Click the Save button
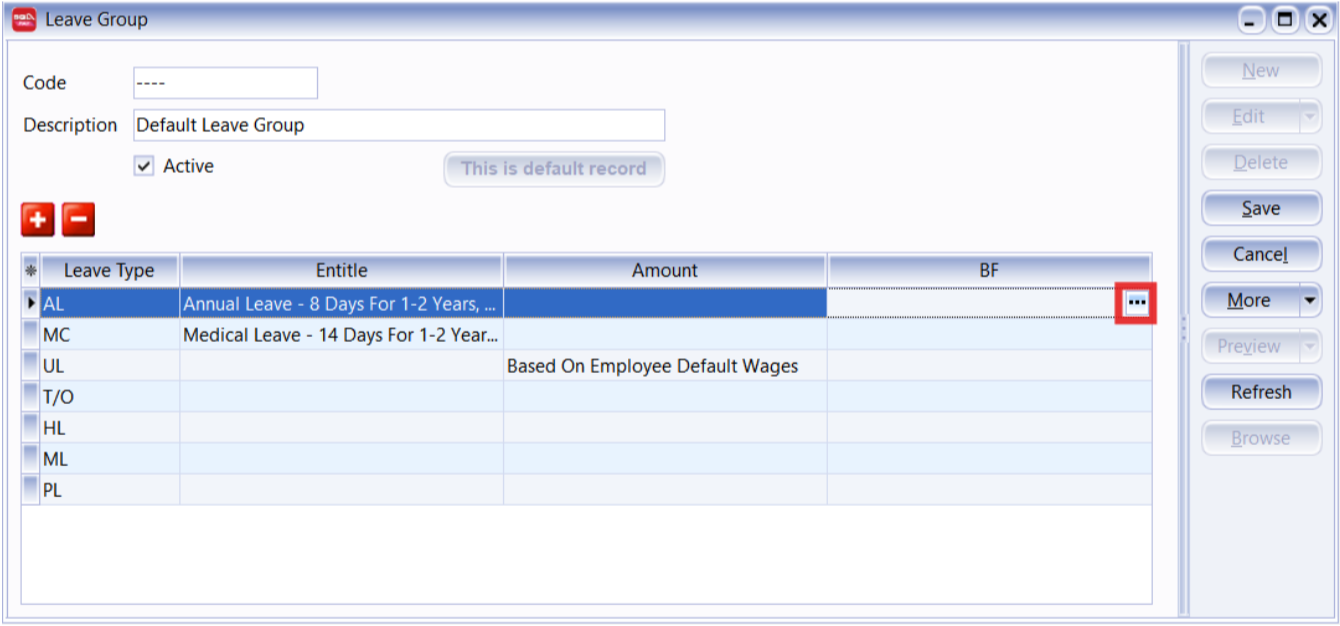The image size is (1340, 626). (1261, 208)
